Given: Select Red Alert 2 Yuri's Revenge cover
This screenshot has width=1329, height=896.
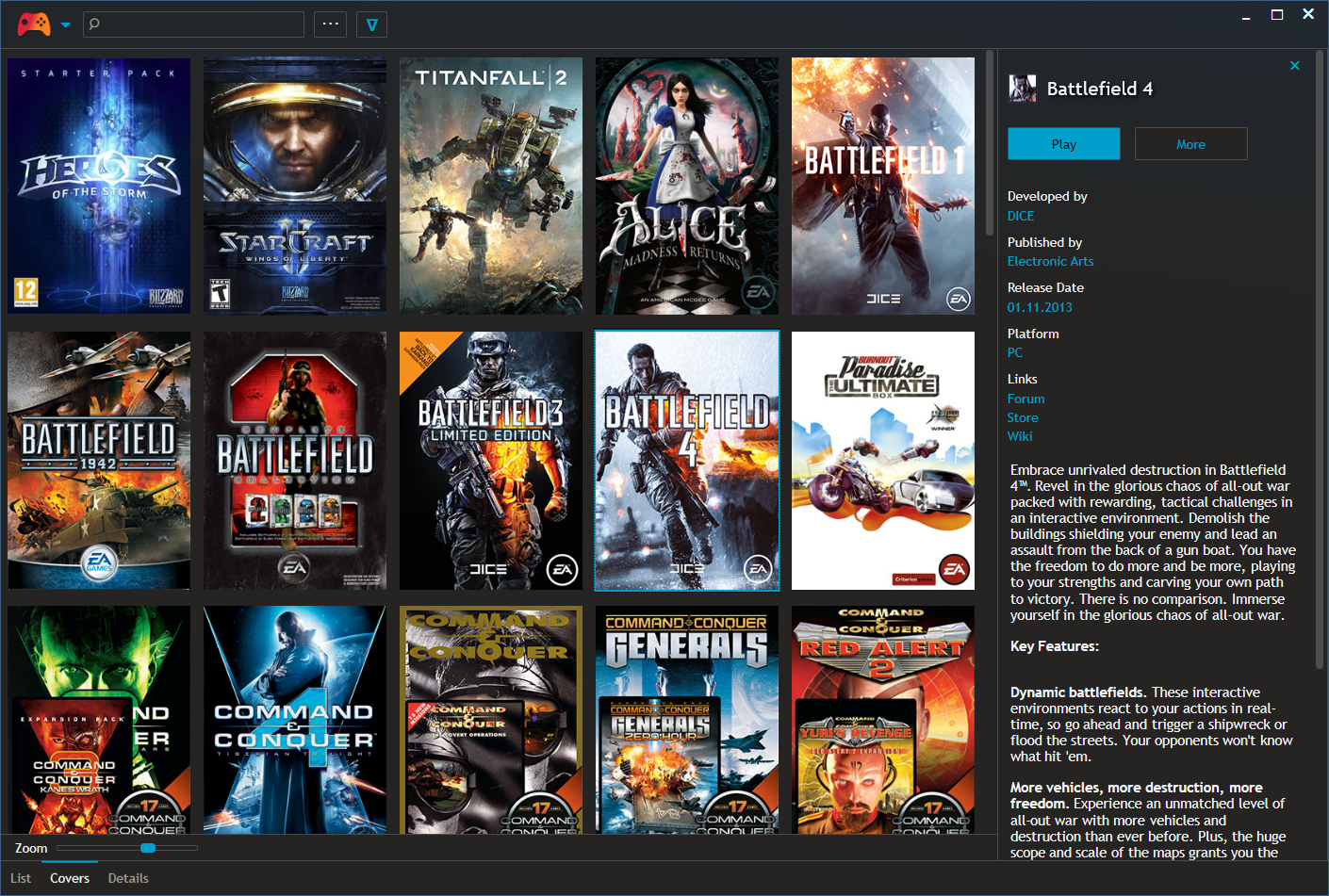Looking at the screenshot, I should (883, 720).
